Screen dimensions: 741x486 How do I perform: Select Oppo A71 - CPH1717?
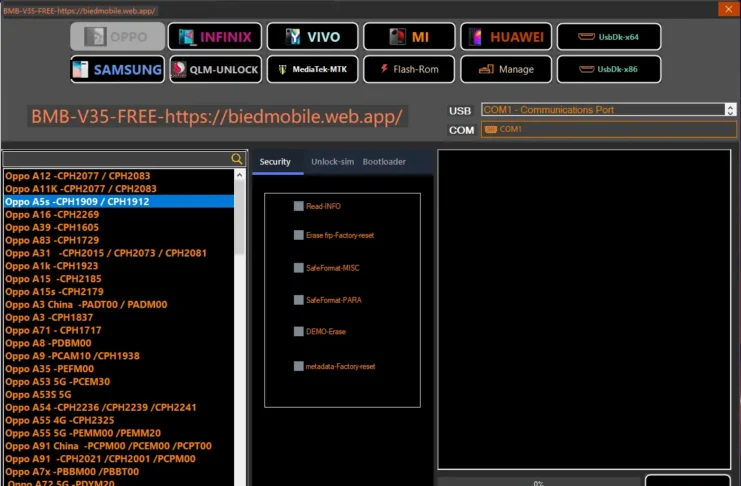(119, 330)
